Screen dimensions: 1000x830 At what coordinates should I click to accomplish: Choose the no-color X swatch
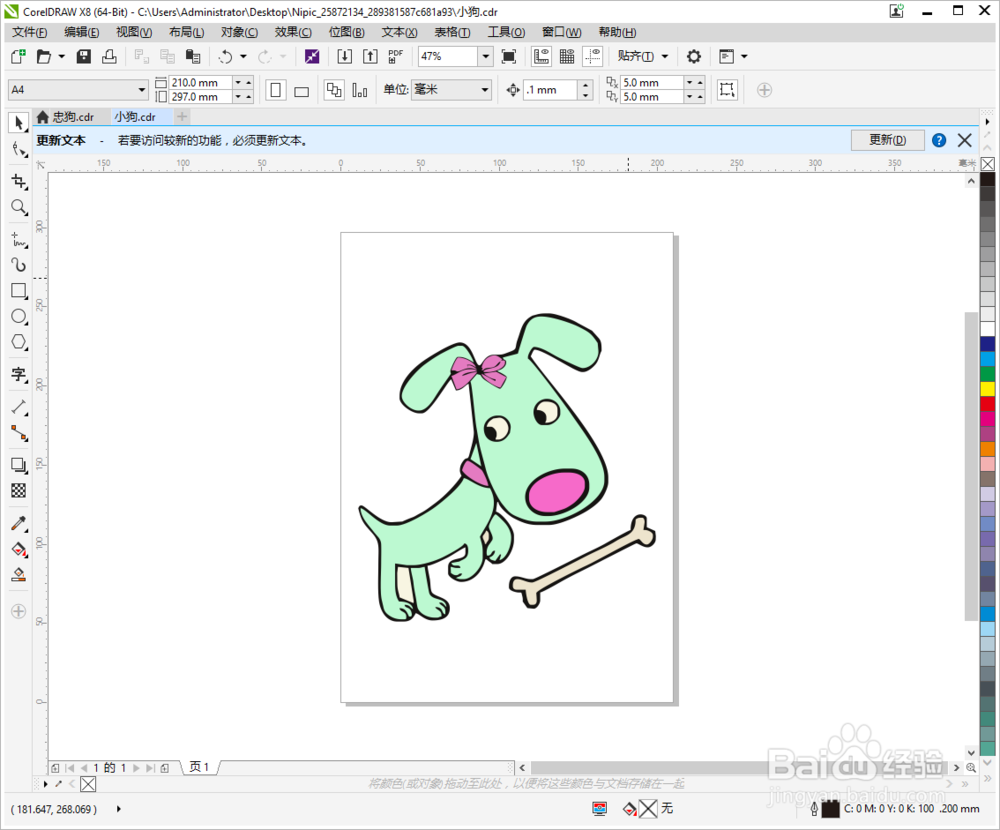pos(987,164)
